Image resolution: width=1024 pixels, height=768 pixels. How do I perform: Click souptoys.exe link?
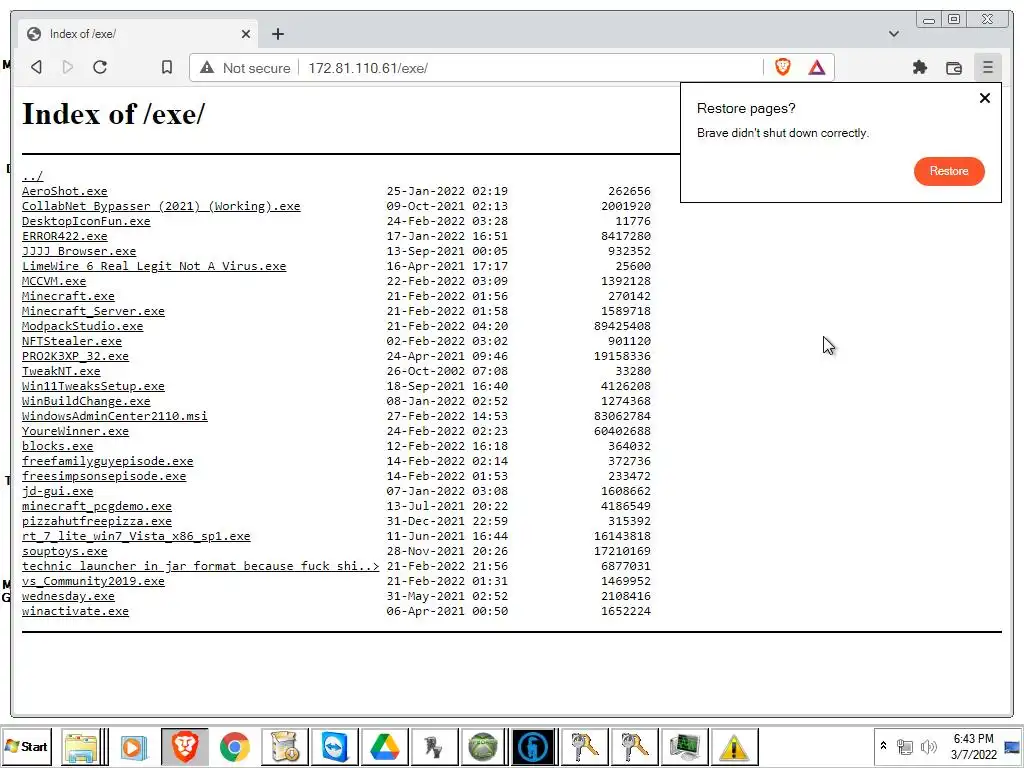point(65,552)
